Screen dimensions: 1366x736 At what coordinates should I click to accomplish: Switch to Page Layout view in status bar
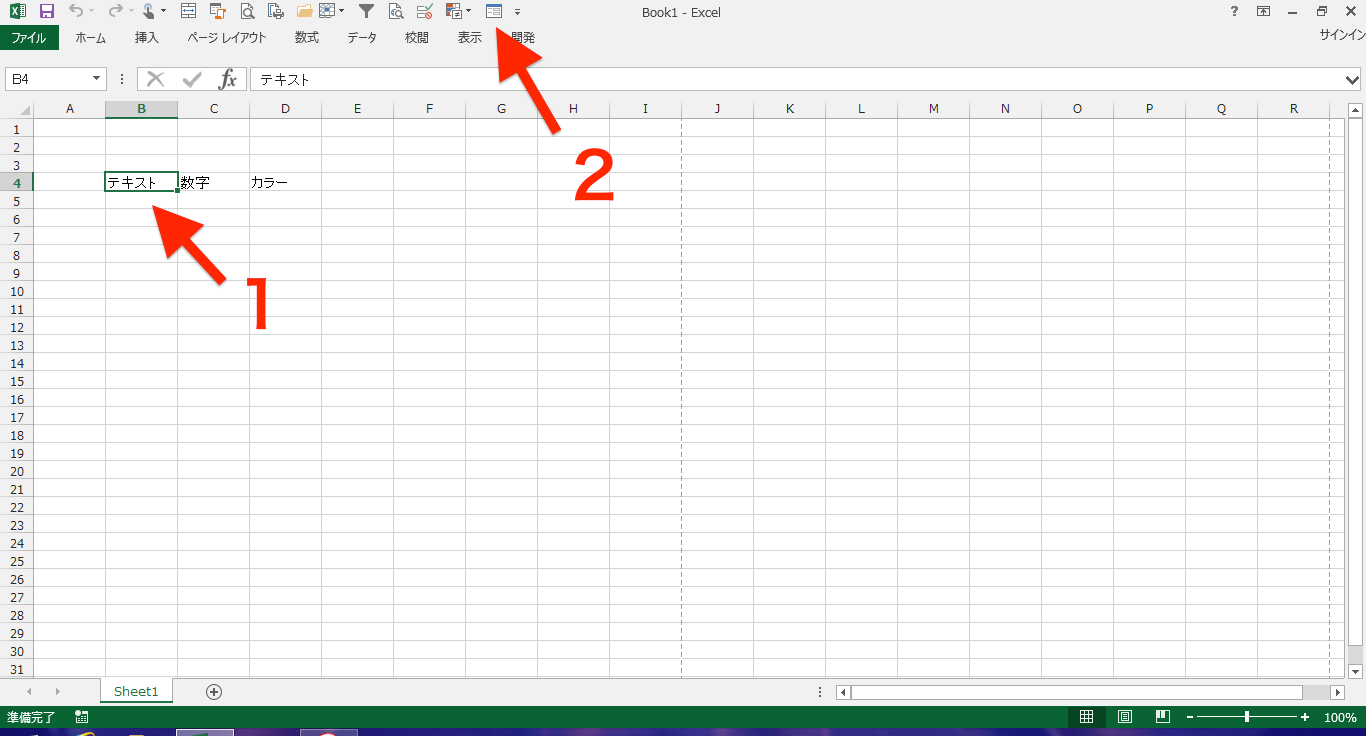[x=1125, y=717]
